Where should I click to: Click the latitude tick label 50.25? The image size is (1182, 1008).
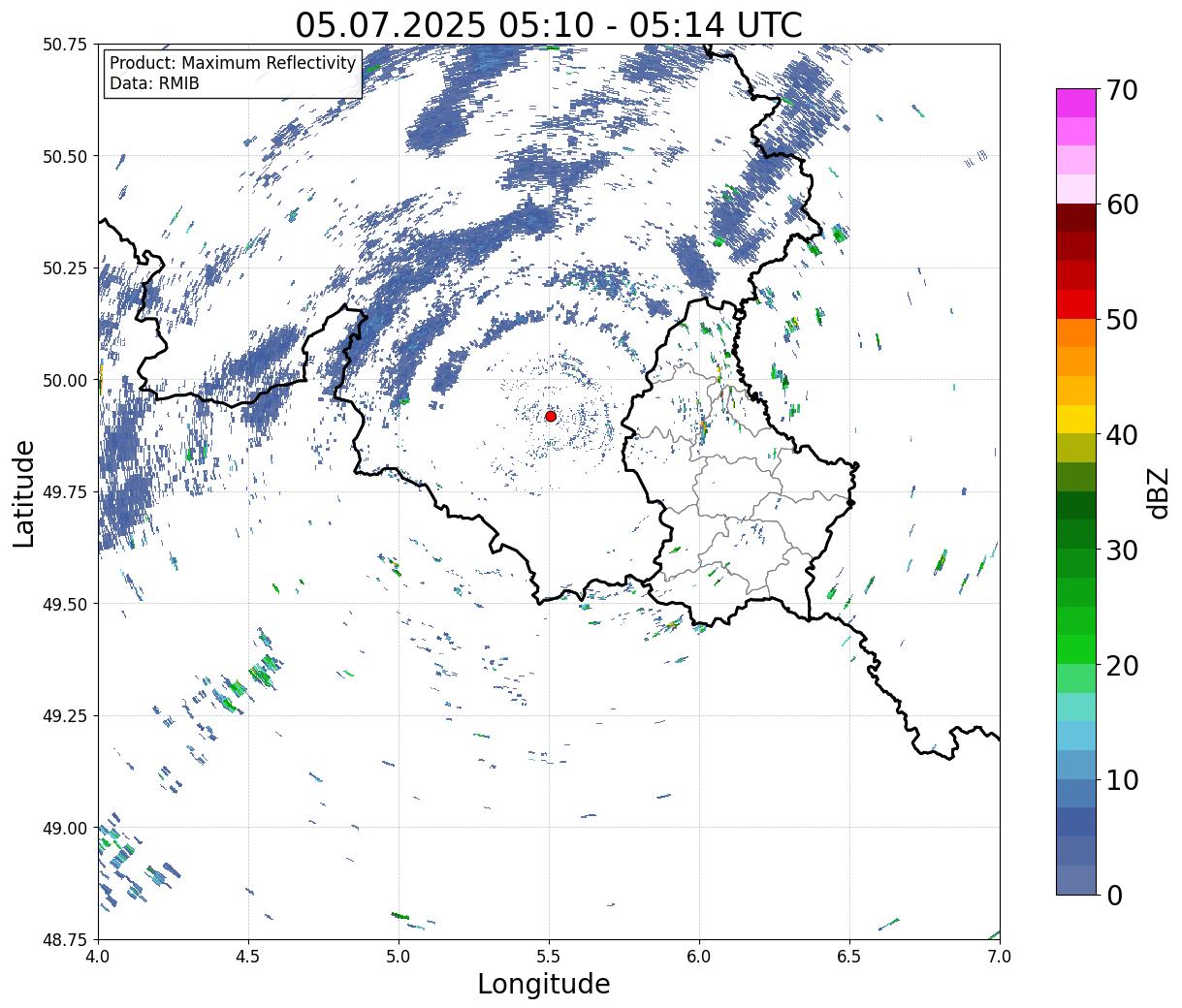click(65, 268)
